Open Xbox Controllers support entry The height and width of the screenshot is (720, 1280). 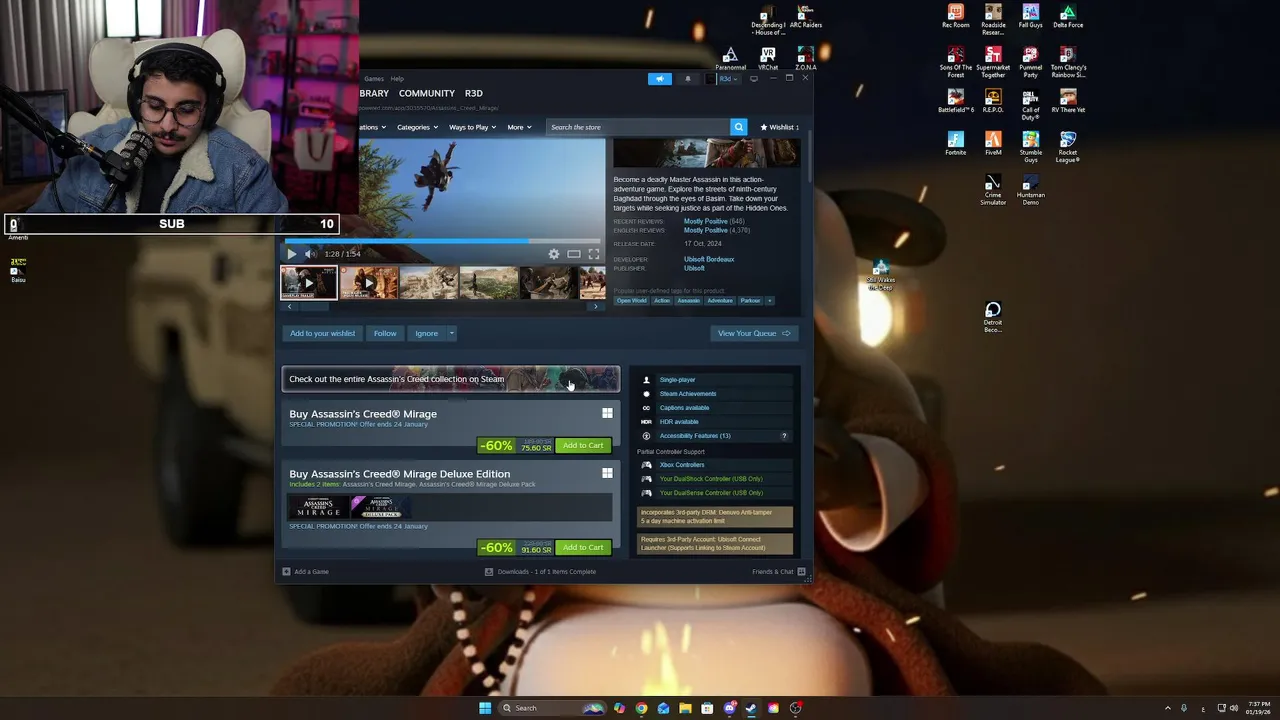[x=682, y=465]
